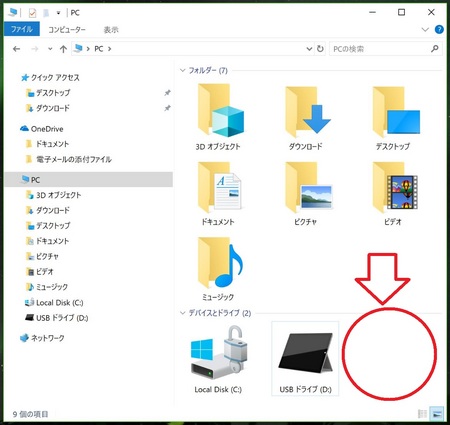Switch to large icons view in status bar
Viewport: 450px width, 425px height.
(437, 414)
